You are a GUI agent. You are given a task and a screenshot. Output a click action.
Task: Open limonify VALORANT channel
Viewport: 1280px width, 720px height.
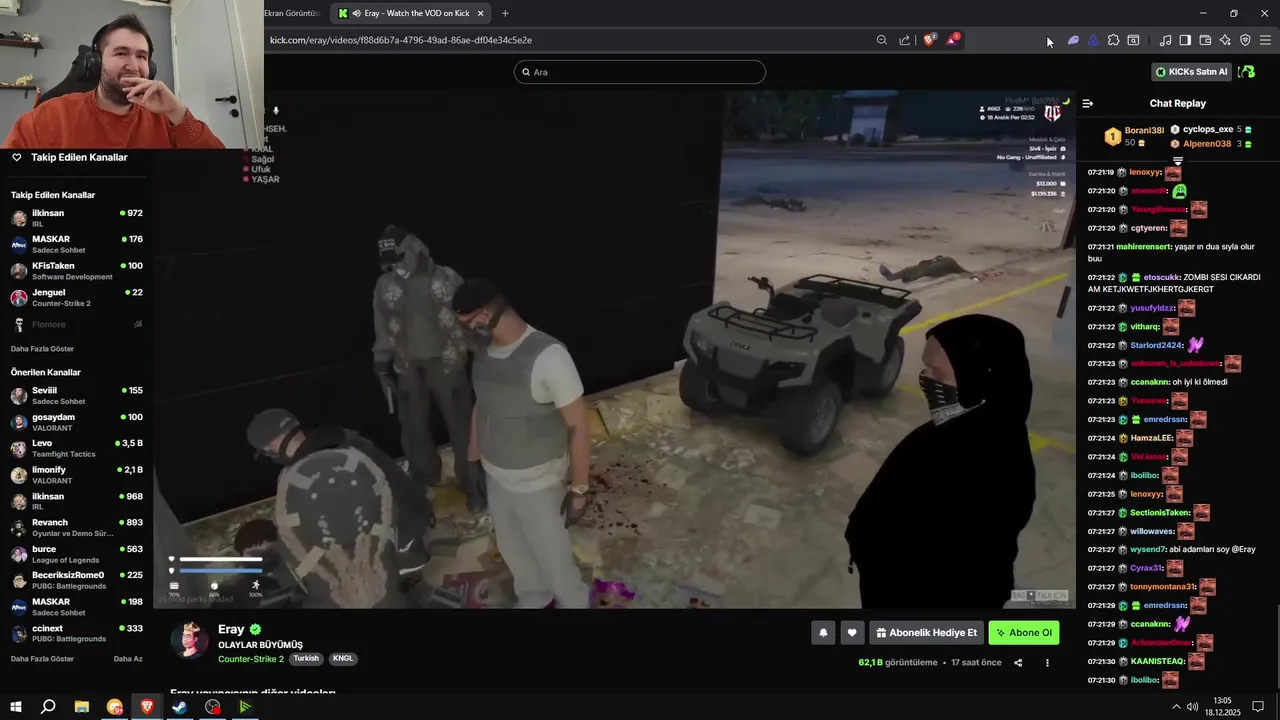[x=77, y=475]
